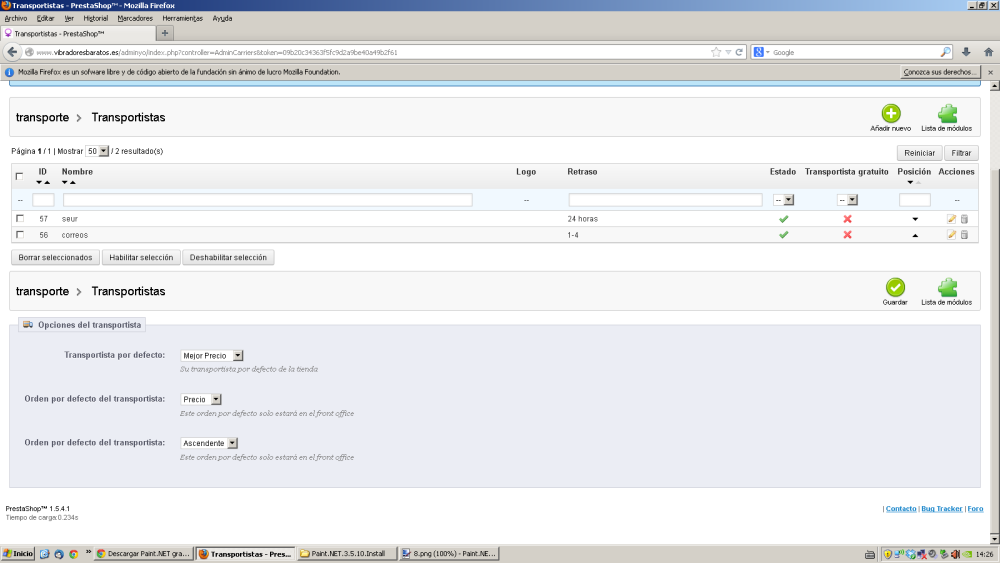Open the Herramientas menu
Image resolution: width=1000 pixels, height=563 pixels.
coord(182,18)
